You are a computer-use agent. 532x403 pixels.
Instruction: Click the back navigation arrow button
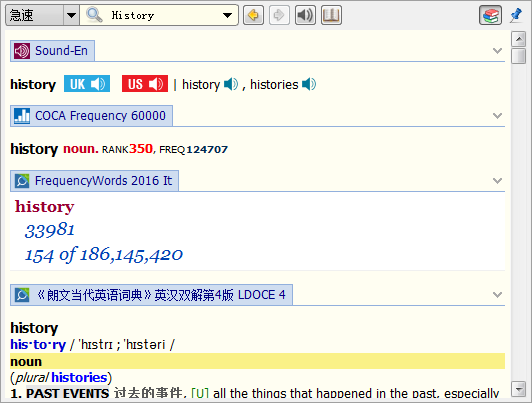tap(253, 15)
